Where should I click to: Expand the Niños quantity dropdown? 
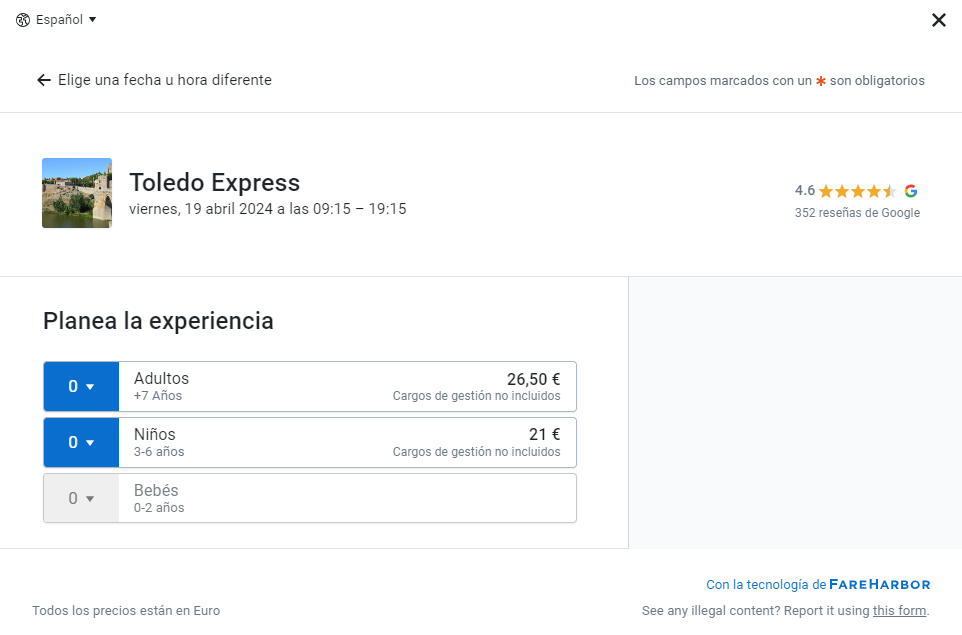click(81, 443)
